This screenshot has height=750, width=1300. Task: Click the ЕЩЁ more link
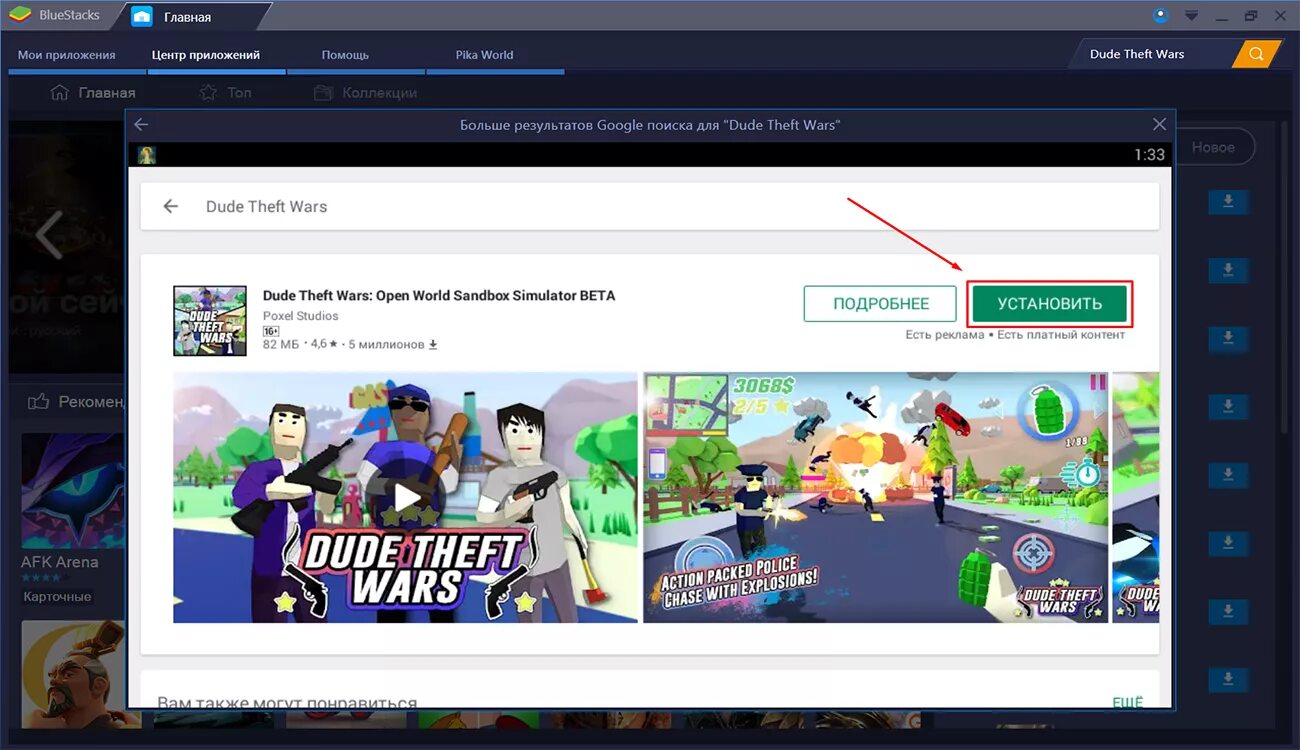1127,702
